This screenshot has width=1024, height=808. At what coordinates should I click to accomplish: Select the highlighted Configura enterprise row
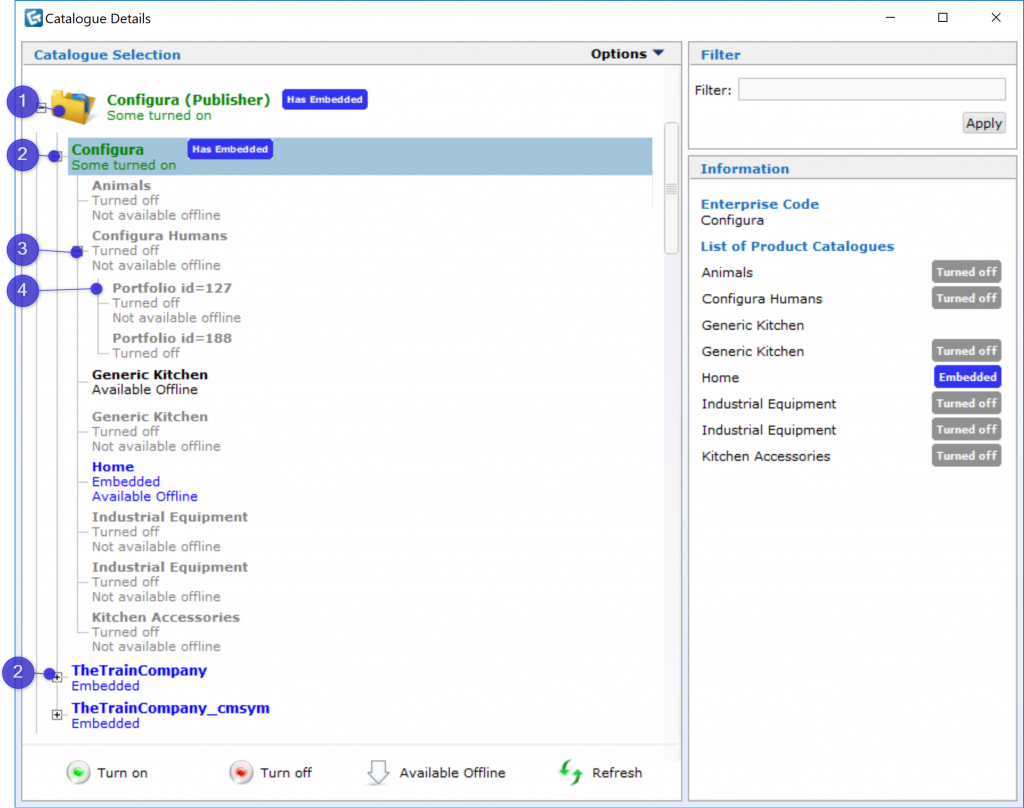coord(360,156)
